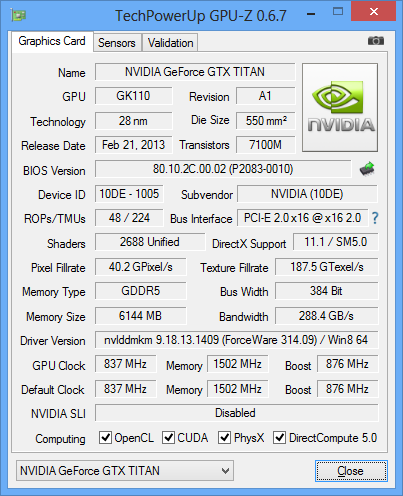Click the Shaders field 2688 Unified
The image size is (403, 496).
[150, 242]
